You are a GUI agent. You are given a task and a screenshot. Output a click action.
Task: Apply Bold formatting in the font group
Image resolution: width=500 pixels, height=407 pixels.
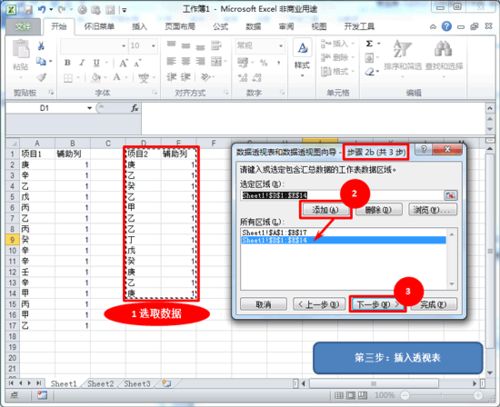pyautogui.click(x=68, y=62)
